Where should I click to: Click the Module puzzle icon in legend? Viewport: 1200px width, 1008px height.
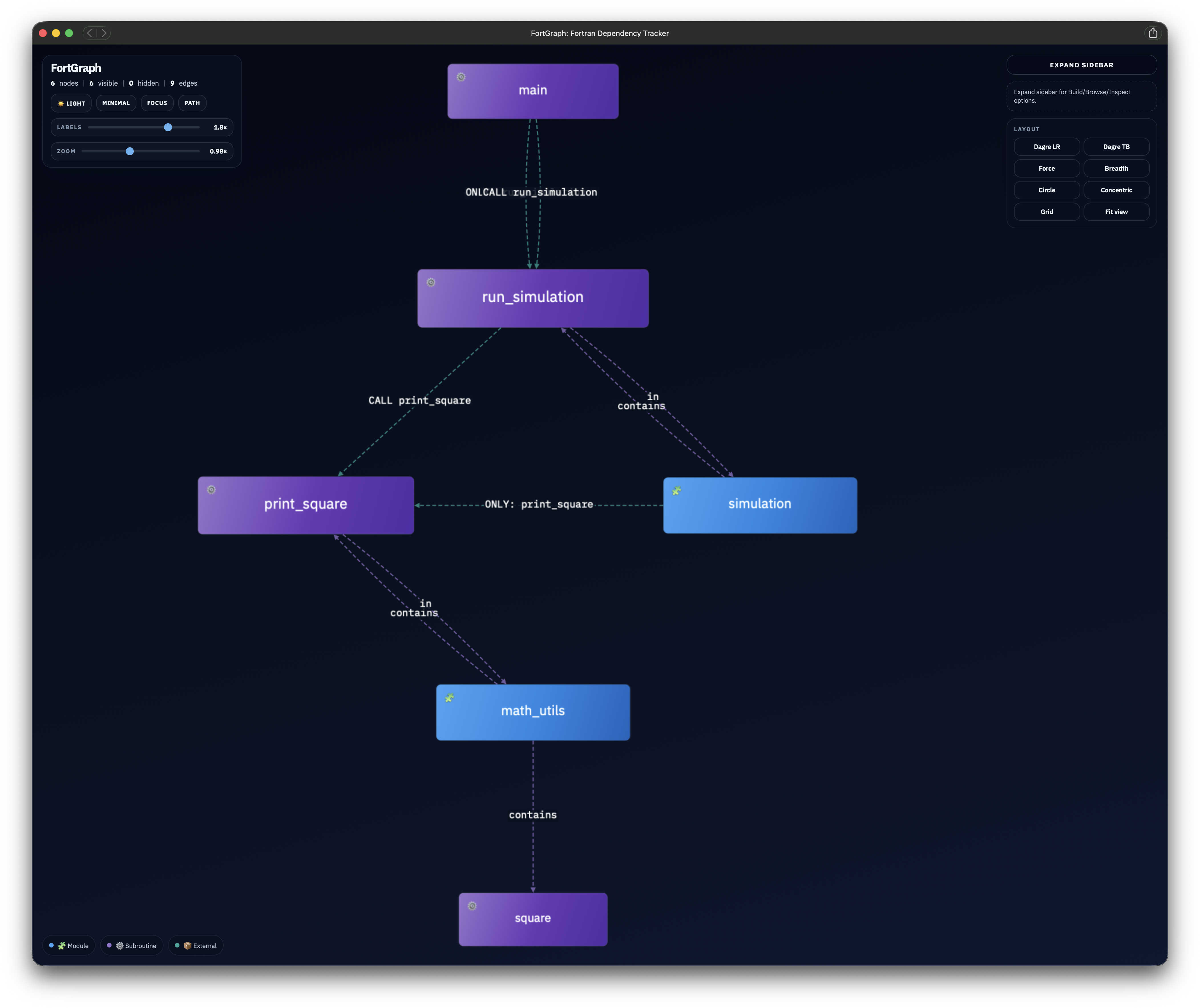pyautogui.click(x=62, y=946)
